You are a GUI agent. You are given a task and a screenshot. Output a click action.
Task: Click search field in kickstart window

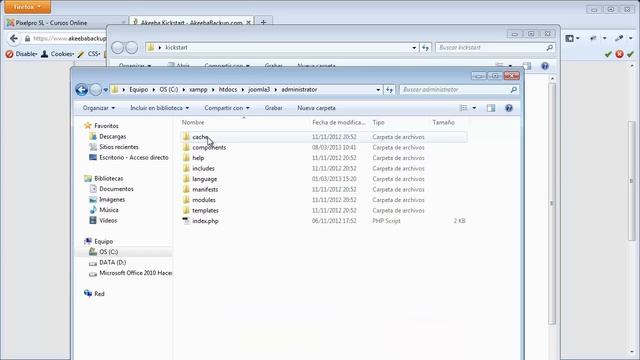[496, 48]
